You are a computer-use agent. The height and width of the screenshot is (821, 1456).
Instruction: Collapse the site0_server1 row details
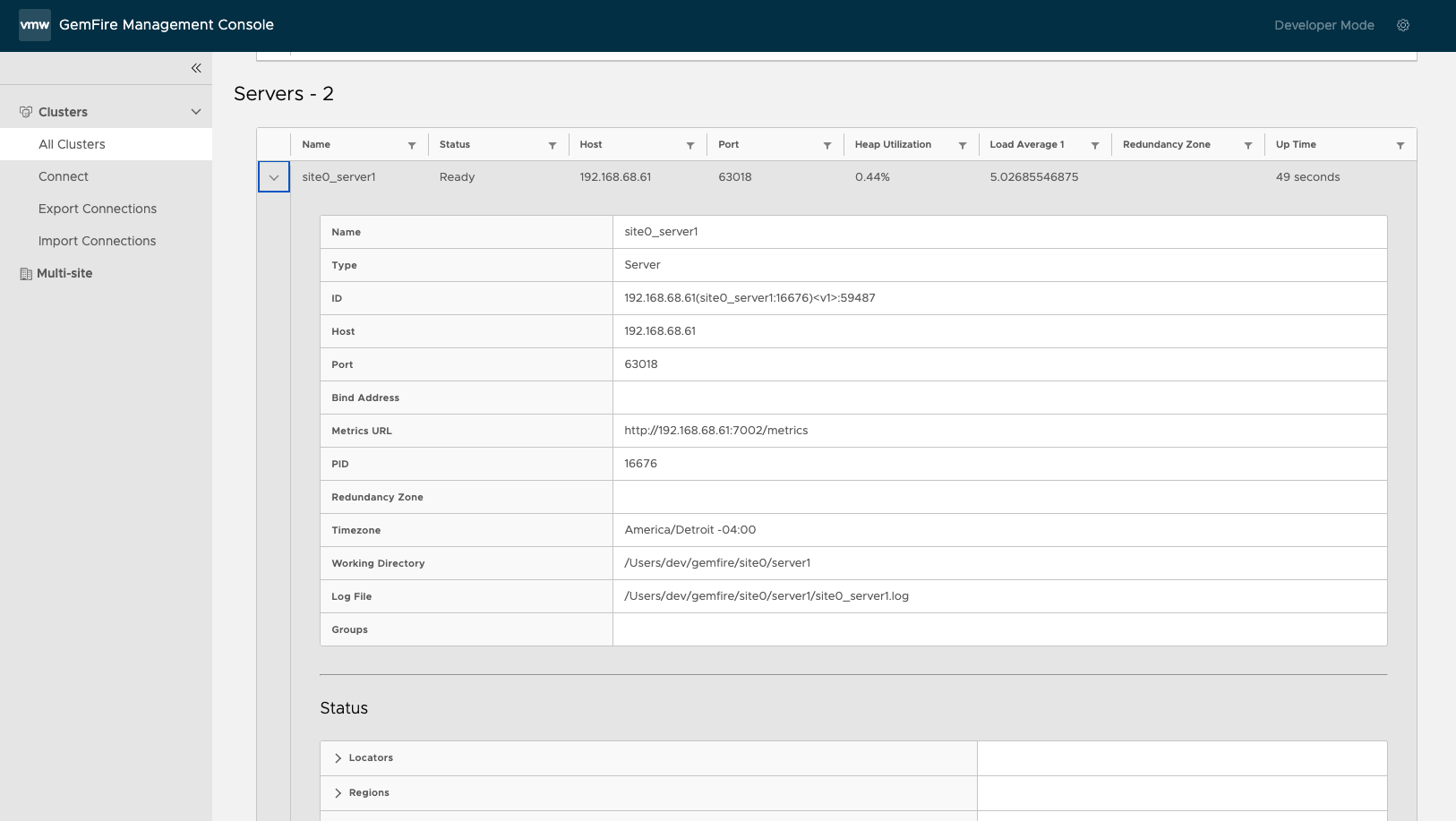274,177
